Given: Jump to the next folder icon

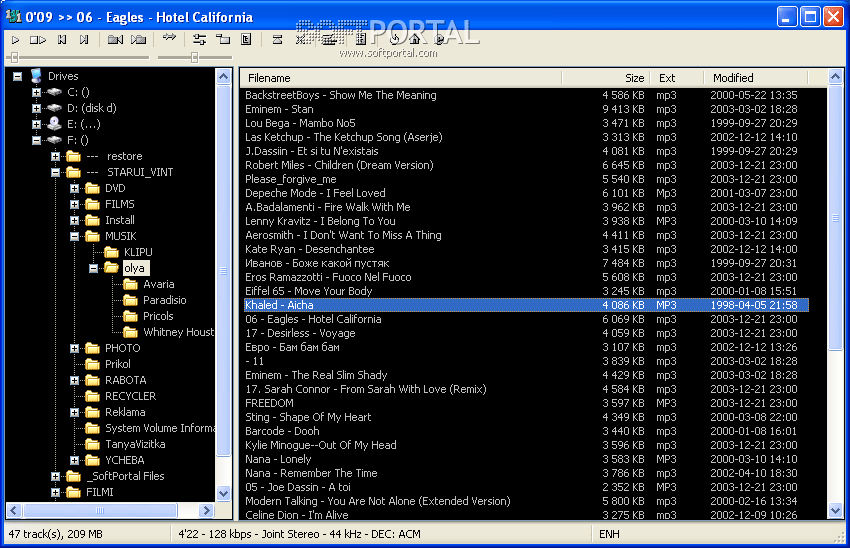Looking at the screenshot, I should point(139,40).
